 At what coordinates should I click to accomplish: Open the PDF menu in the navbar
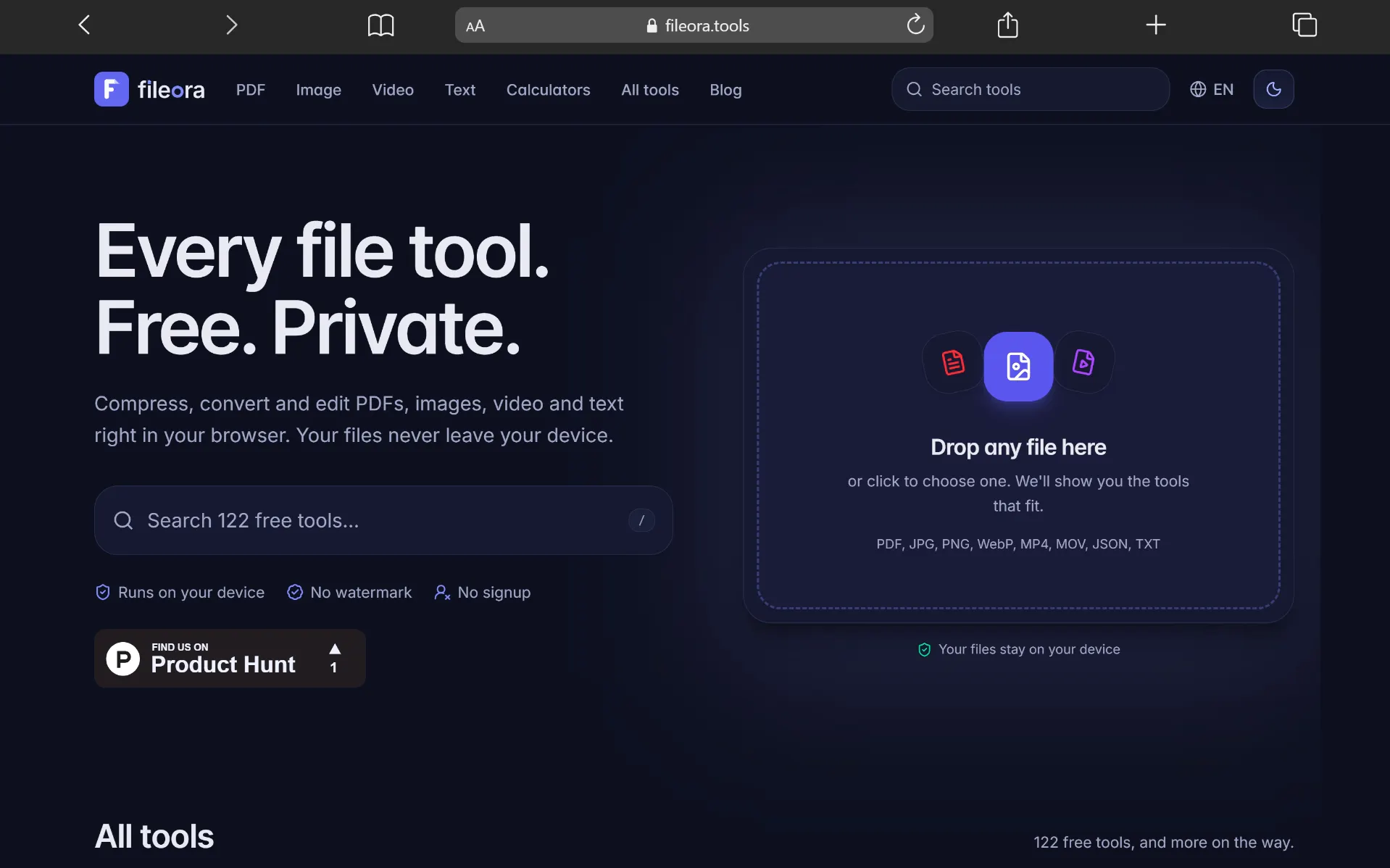[x=251, y=90]
